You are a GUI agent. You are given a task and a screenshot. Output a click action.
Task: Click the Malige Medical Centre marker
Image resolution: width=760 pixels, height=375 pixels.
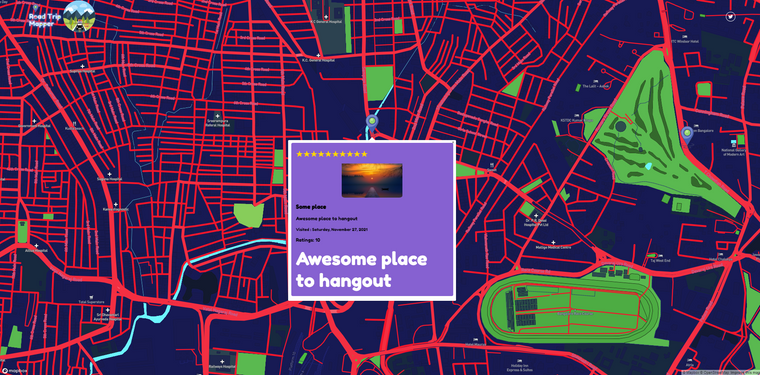553,242
